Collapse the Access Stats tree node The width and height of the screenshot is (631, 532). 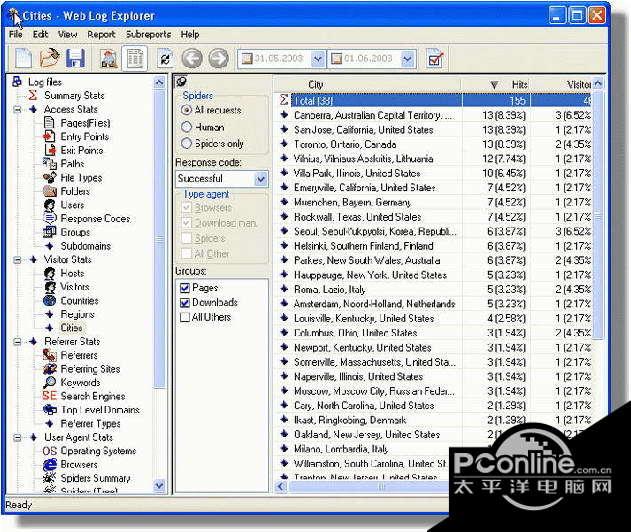pos(17,109)
